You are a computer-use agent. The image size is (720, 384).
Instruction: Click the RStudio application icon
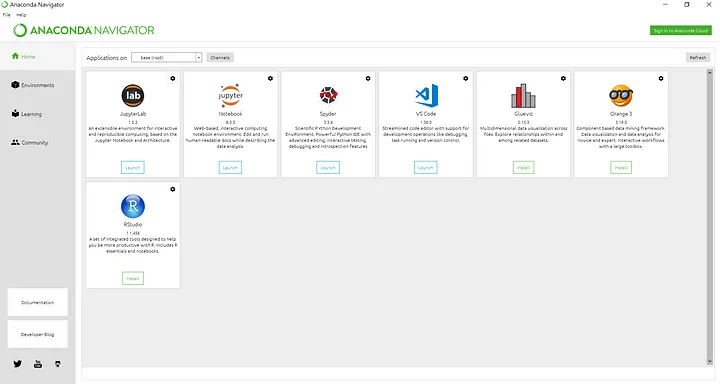(x=133, y=206)
